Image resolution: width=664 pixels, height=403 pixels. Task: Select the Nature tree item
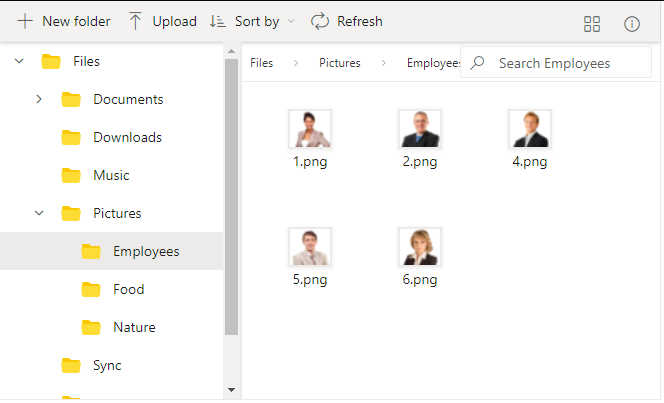111,327
